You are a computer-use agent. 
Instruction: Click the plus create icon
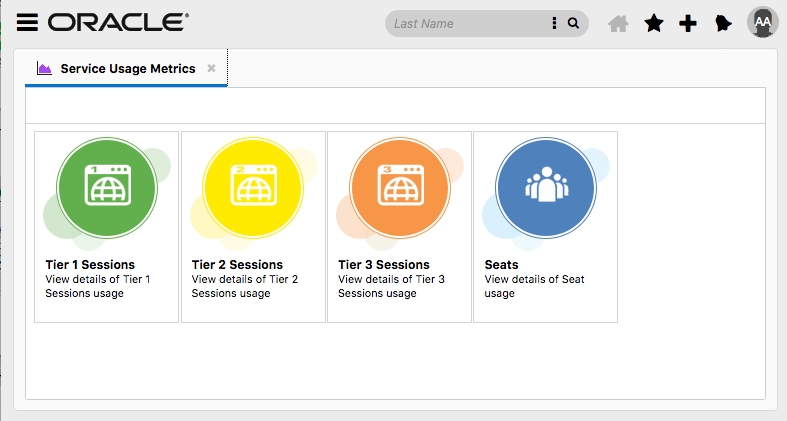tap(688, 24)
